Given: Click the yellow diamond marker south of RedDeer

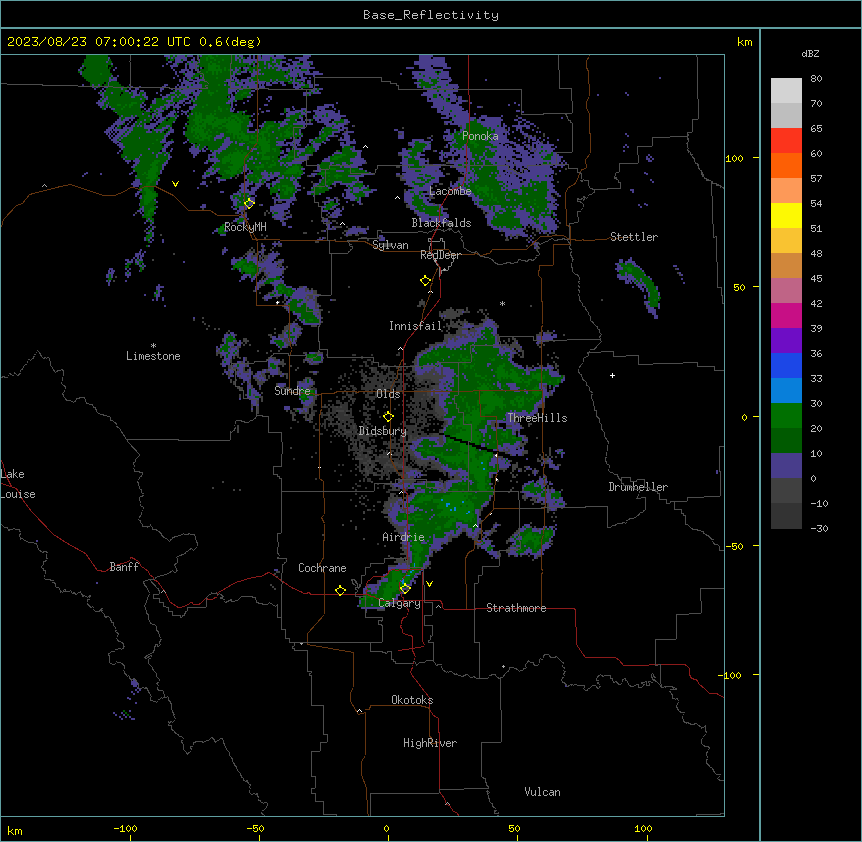Looking at the screenshot, I should 425,281.
